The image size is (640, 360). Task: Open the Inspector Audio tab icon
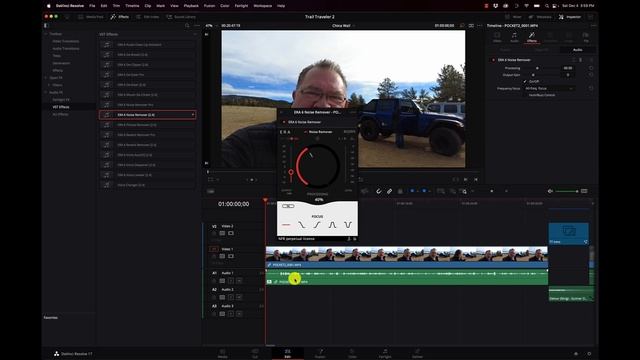pos(514,37)
